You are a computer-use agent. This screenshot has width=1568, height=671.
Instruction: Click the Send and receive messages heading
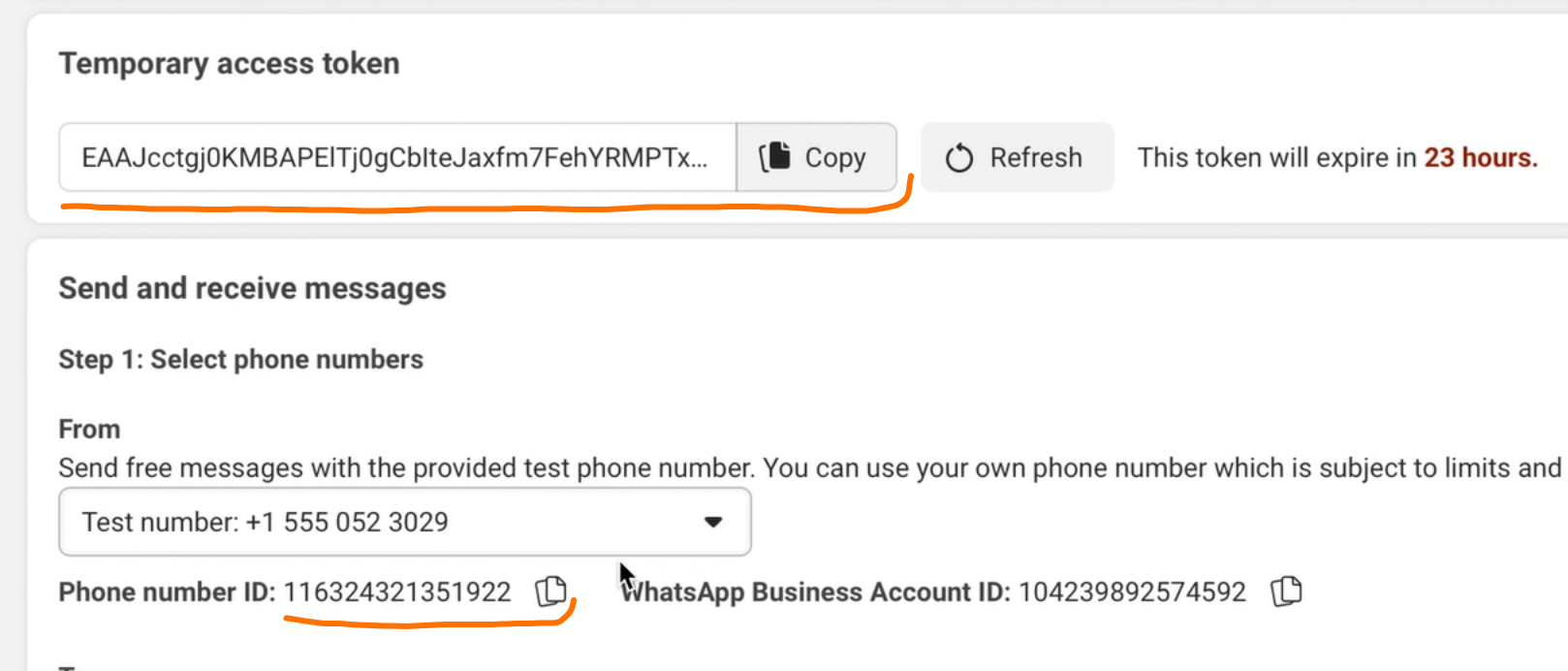pos(252,287)
